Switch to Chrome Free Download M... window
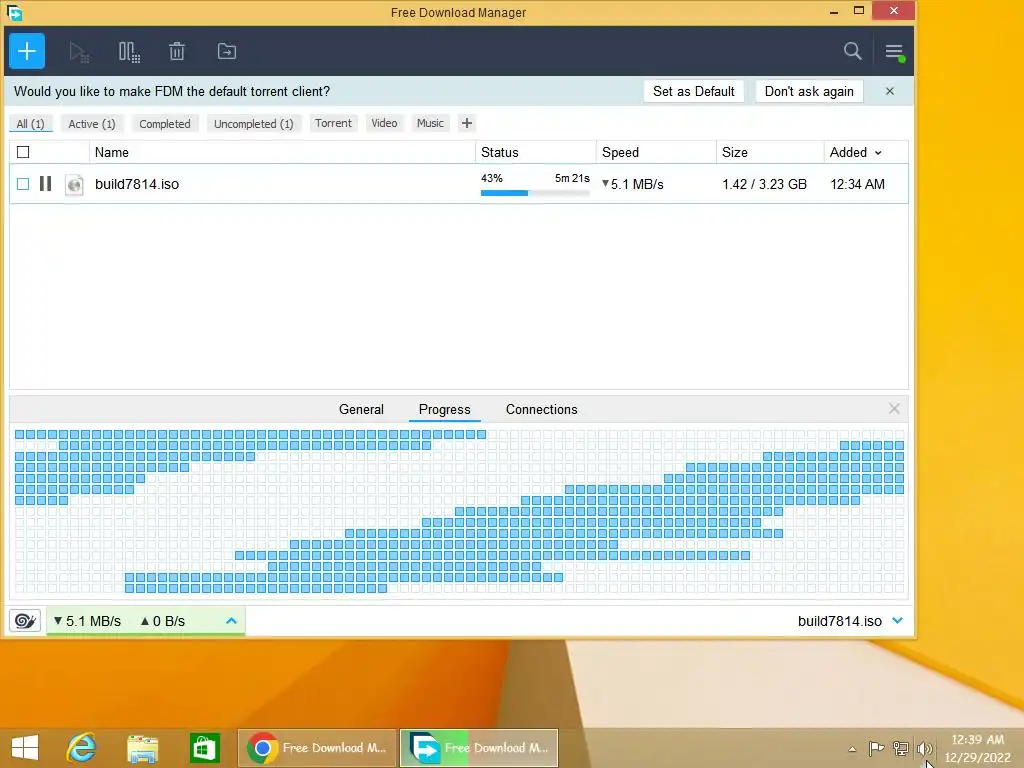Viewport: 1024px width, 768px height. [x=317, y=748]
